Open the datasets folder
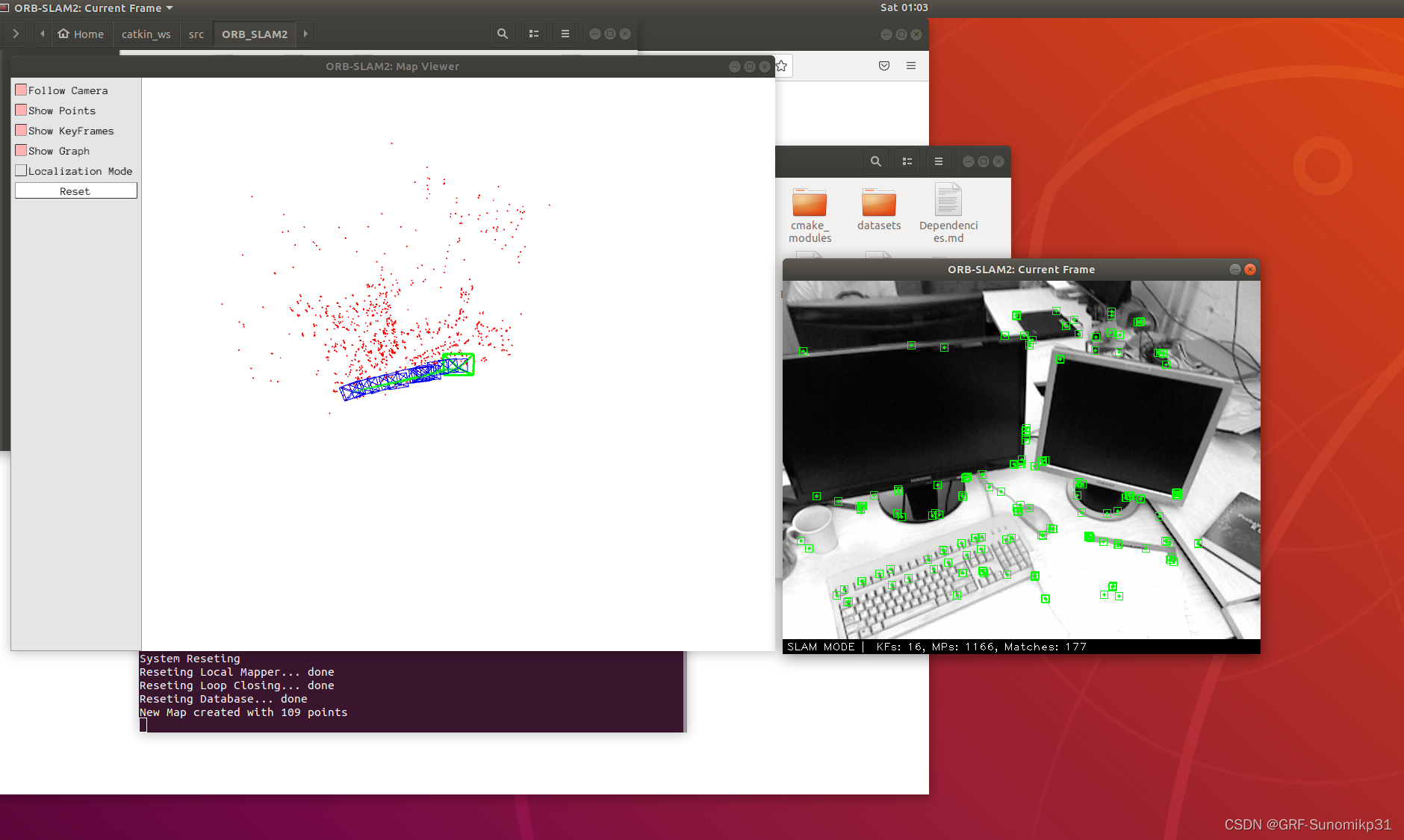 click(879, 210)
